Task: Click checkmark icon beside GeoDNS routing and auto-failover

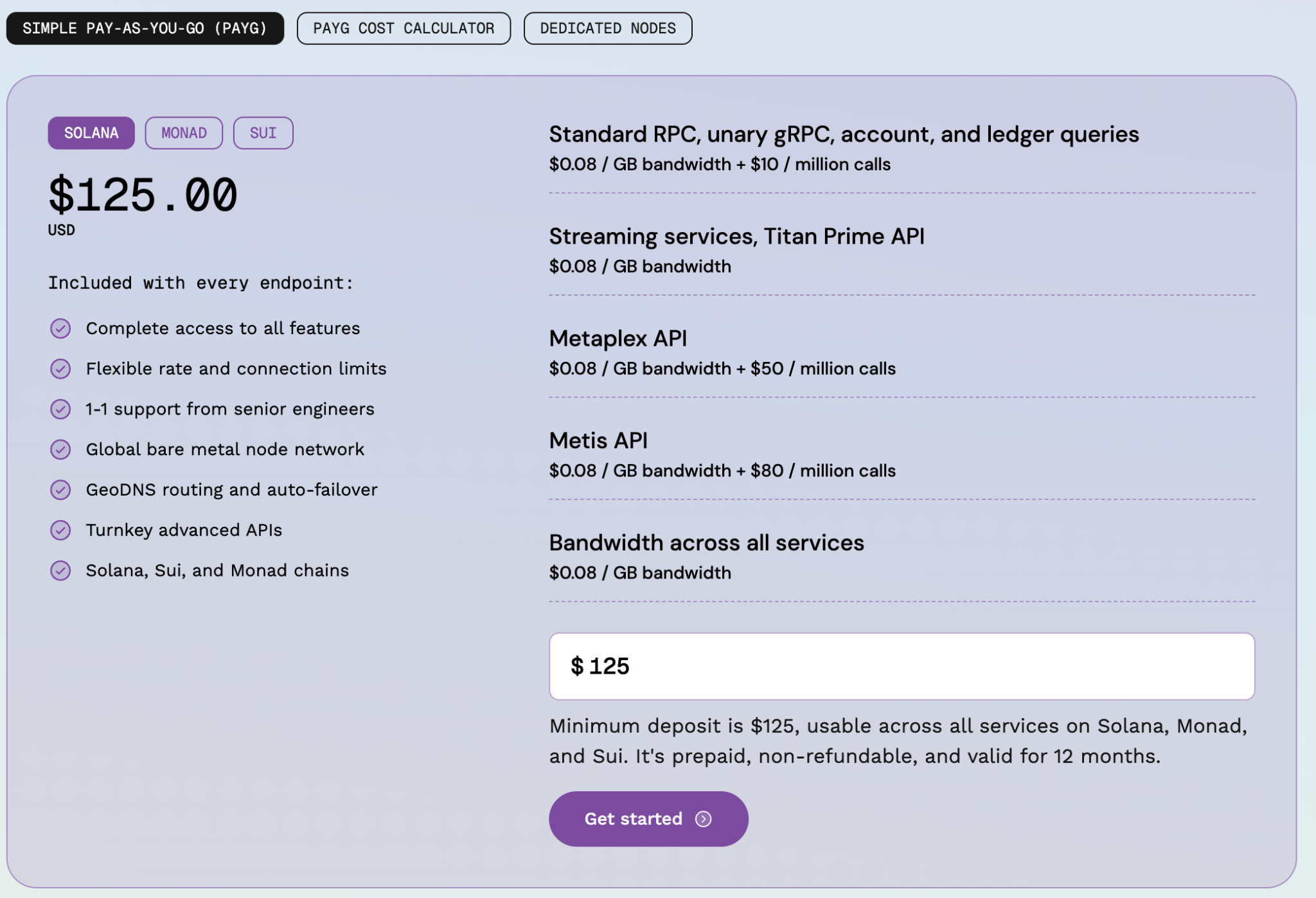Action: click(60, 490)
